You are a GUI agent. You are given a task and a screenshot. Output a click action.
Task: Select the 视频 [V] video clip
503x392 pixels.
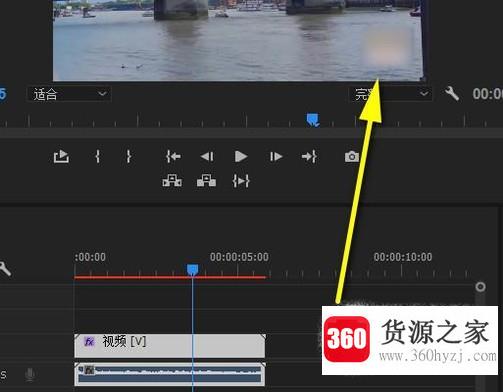170,346
